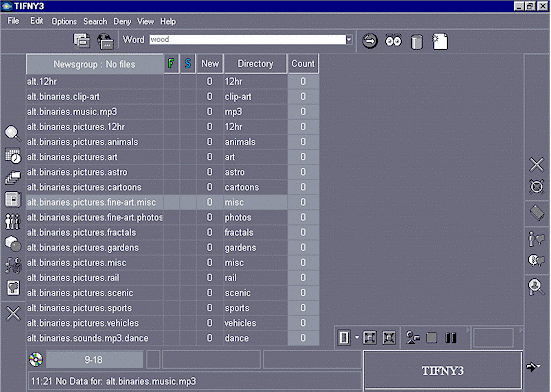Select the alt.12hr newsgroup row
This screenshot has width=551, height=392.
[x=173, y=81]
